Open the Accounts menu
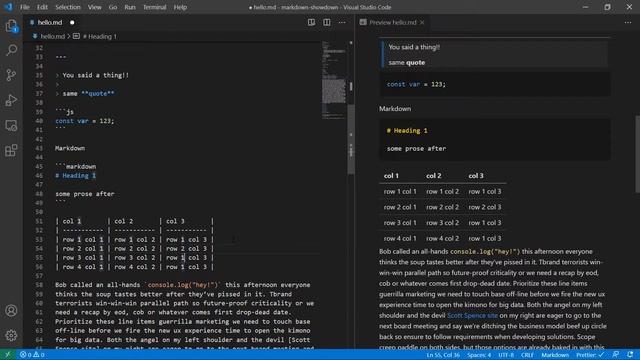The height and width of the screenshot is (360, 640). click(x=11, y=311)
